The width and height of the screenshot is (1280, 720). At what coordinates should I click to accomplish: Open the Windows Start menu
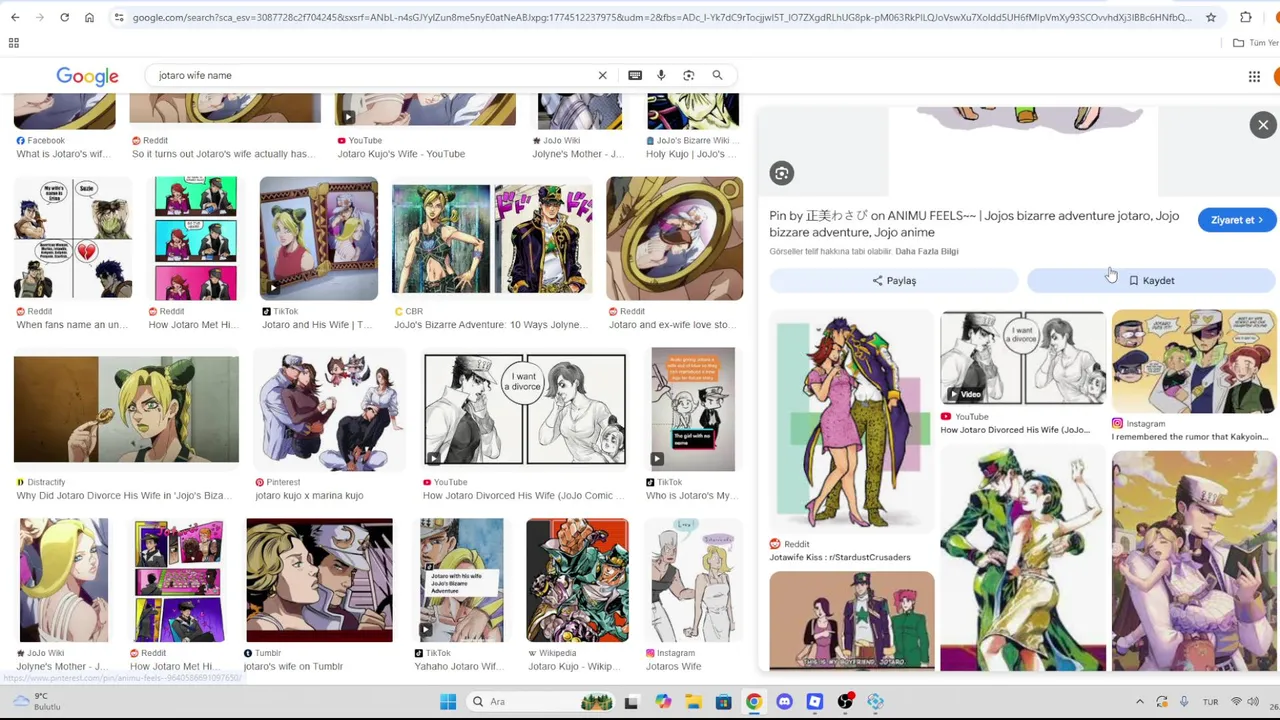coord(448,702)
